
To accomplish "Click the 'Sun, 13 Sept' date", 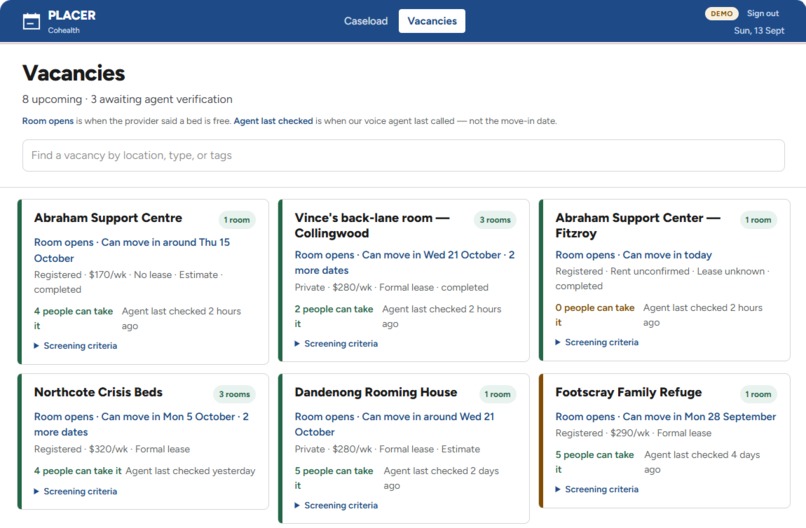I will pos(759,30).
